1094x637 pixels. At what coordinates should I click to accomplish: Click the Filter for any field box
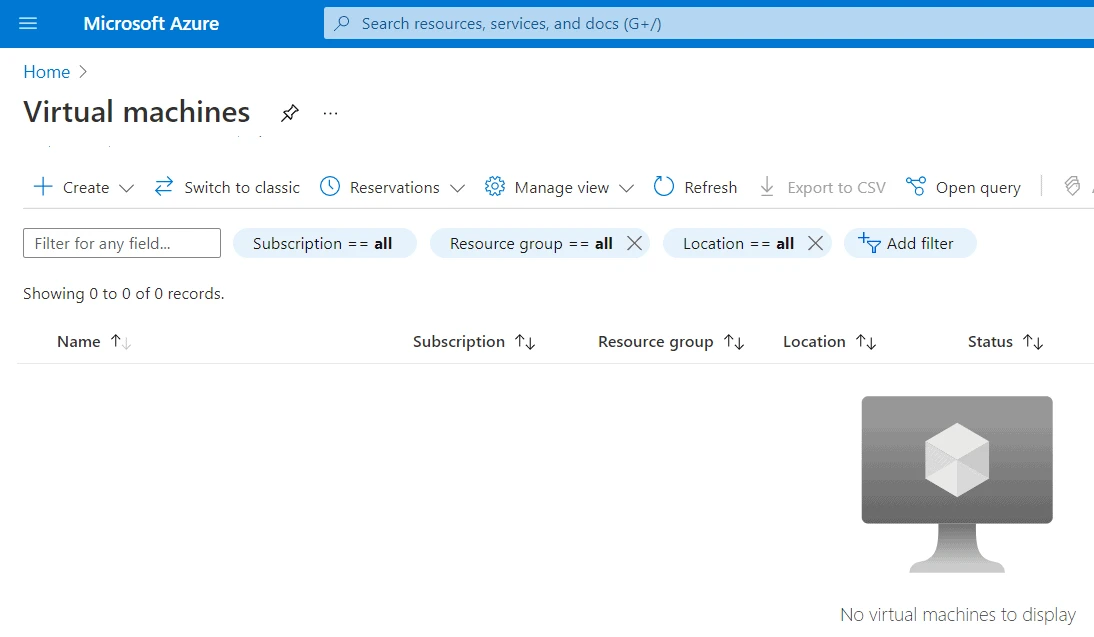pyautogui.click(x=121, y=243)
